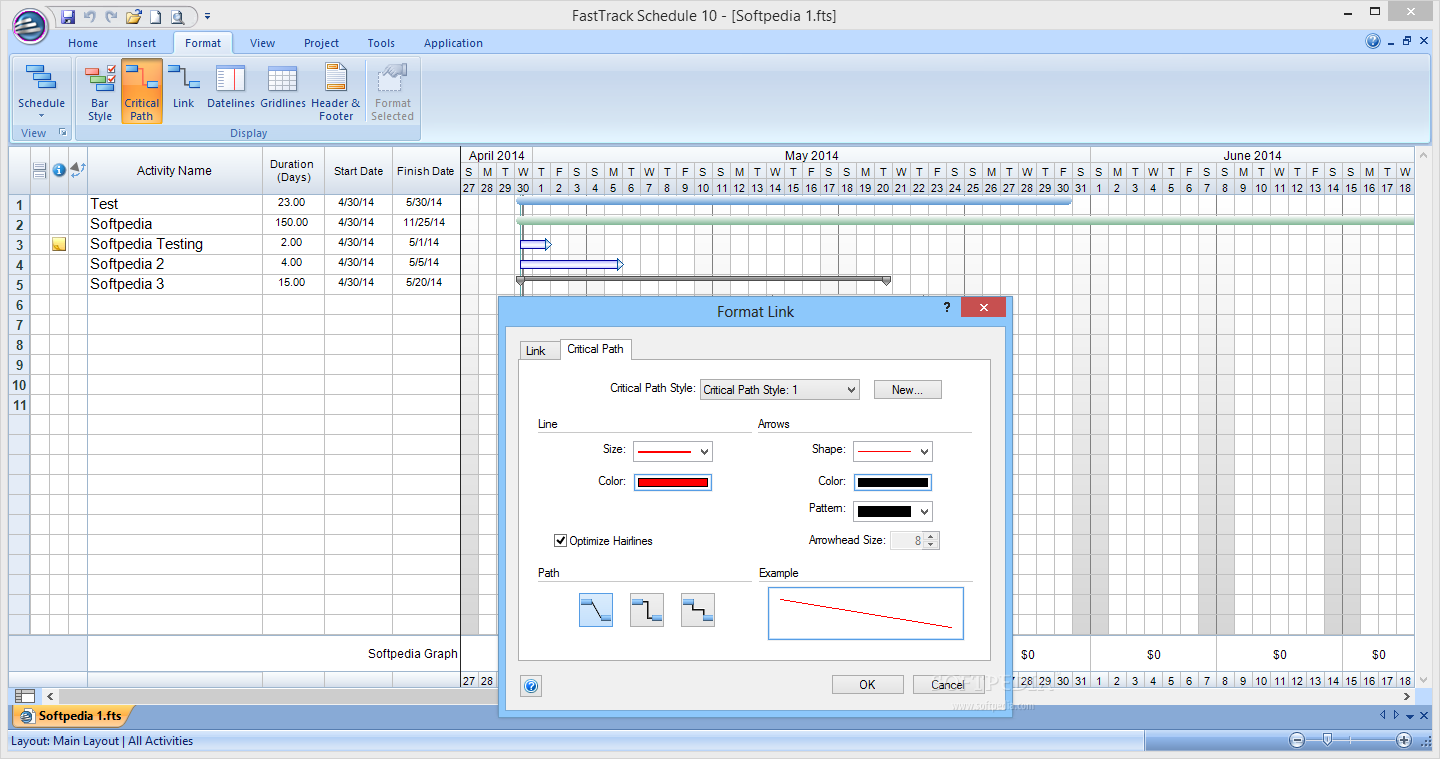Click the links column header icon
The width and height of the screenshot is (1440, 759).
click(78, 170)
